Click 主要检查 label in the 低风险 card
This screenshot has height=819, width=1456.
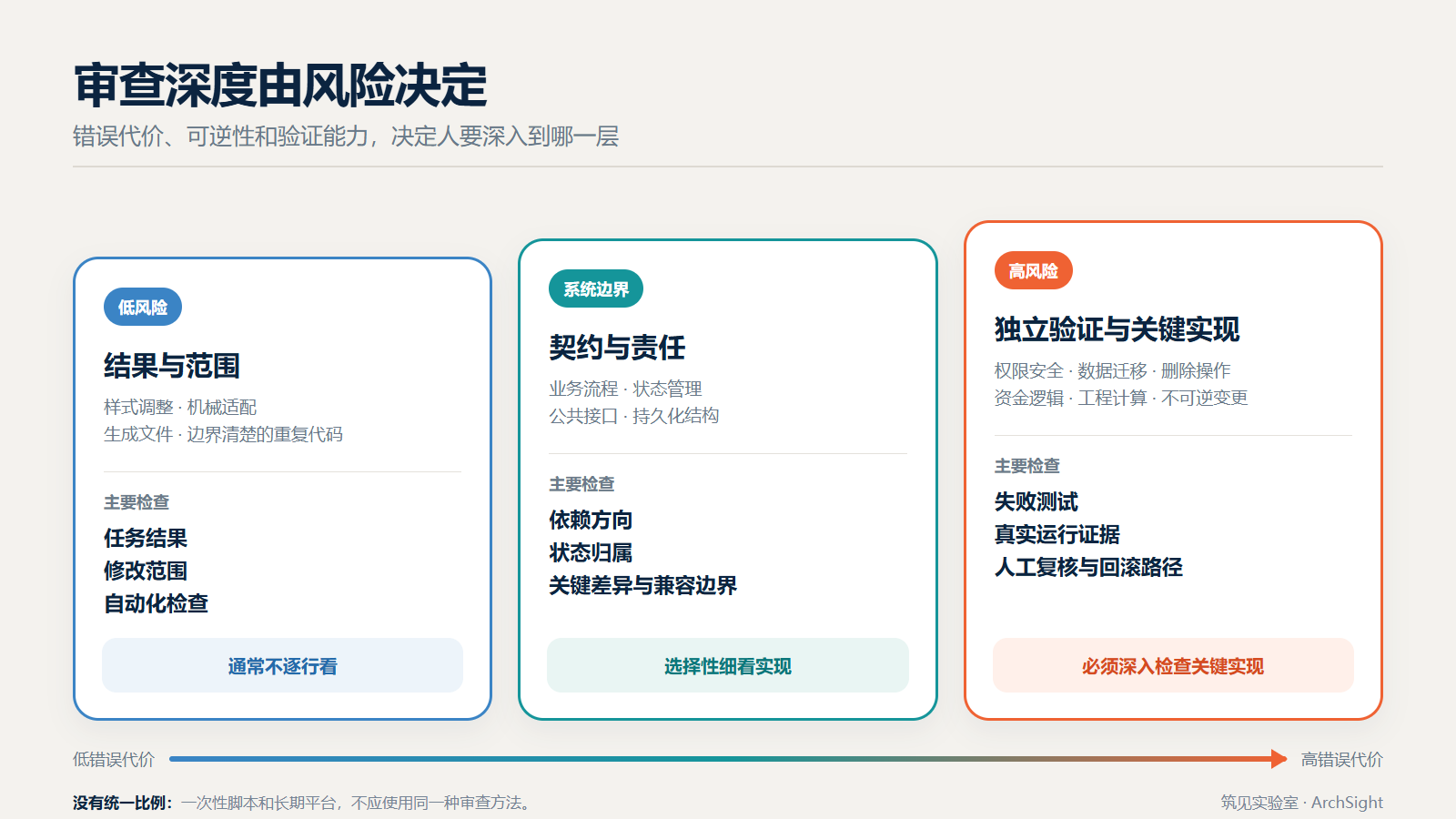tap(136, 502)
